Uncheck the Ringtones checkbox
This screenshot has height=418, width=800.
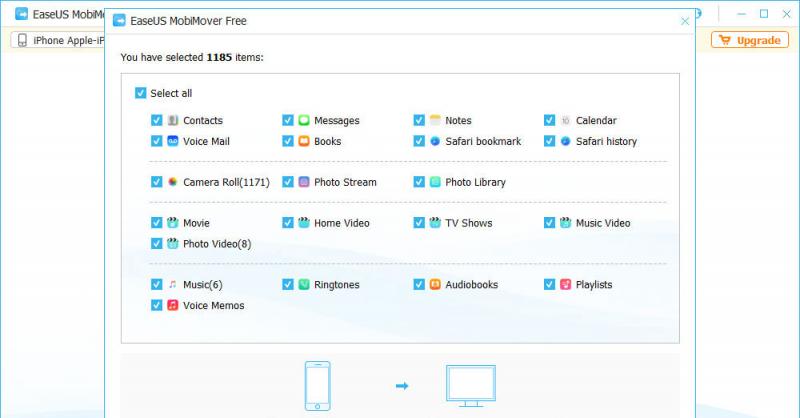288,284
